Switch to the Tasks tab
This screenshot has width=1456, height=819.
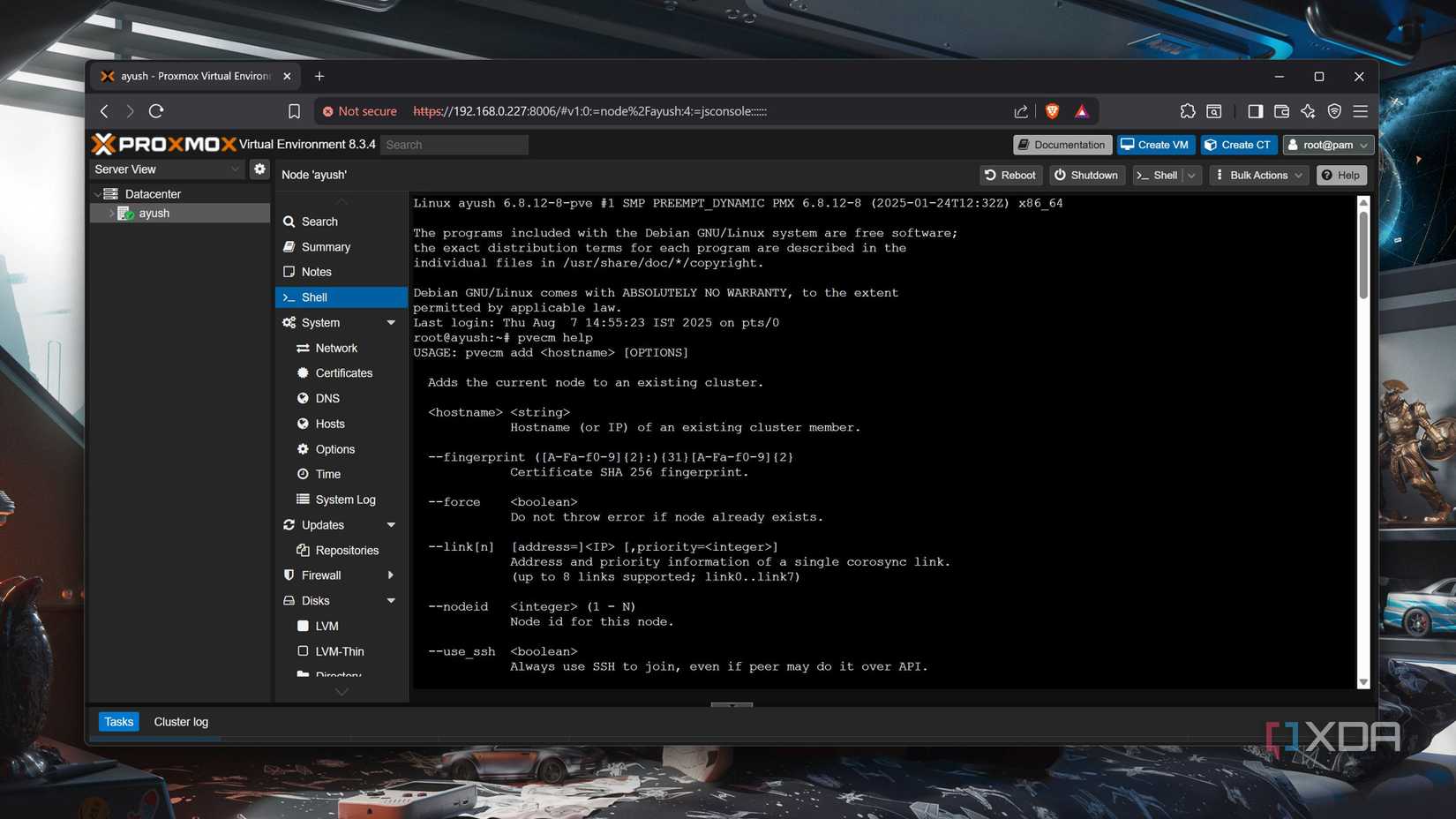pyautogui.click(x=118, y=721)
